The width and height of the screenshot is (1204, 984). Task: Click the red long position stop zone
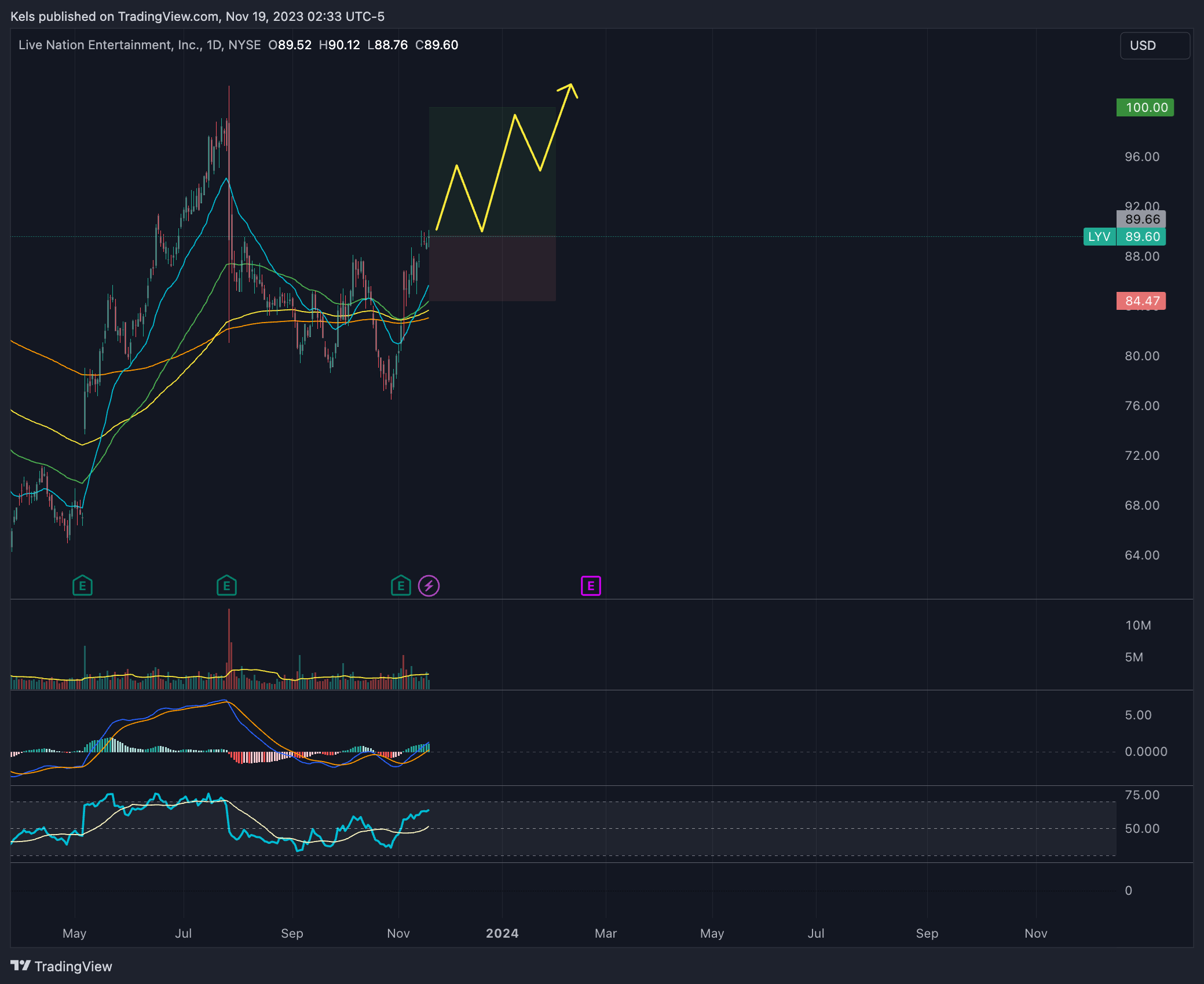pos(492,269)
